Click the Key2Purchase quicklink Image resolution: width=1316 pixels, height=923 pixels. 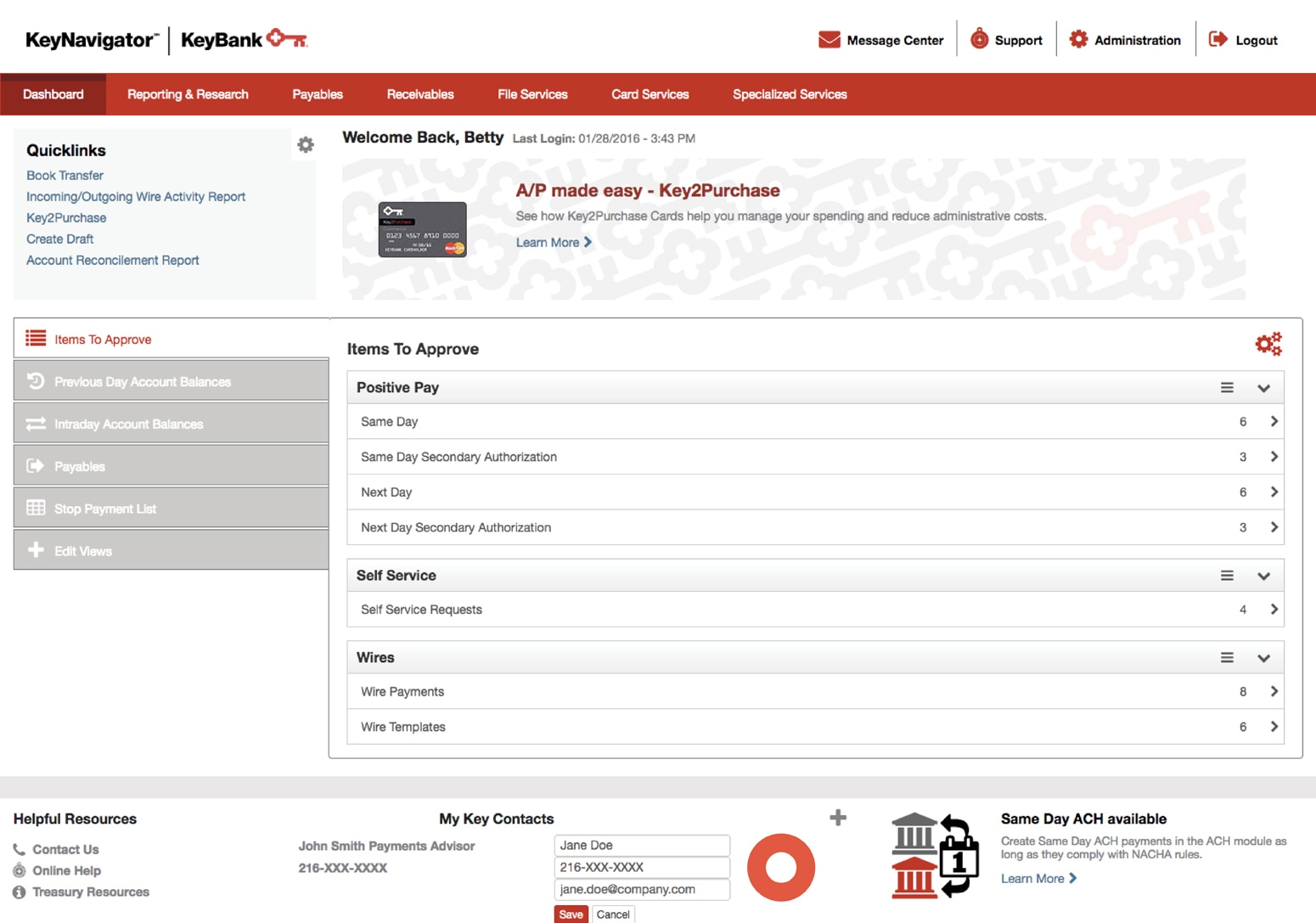pos(66,217)
